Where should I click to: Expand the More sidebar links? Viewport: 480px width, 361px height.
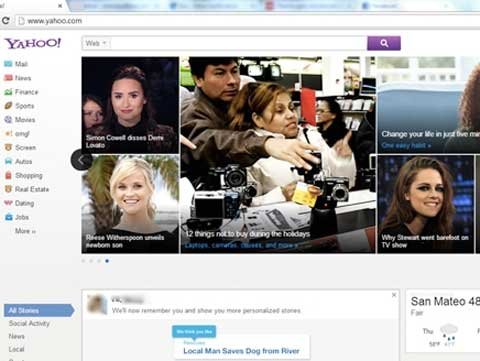coord(25,231)
